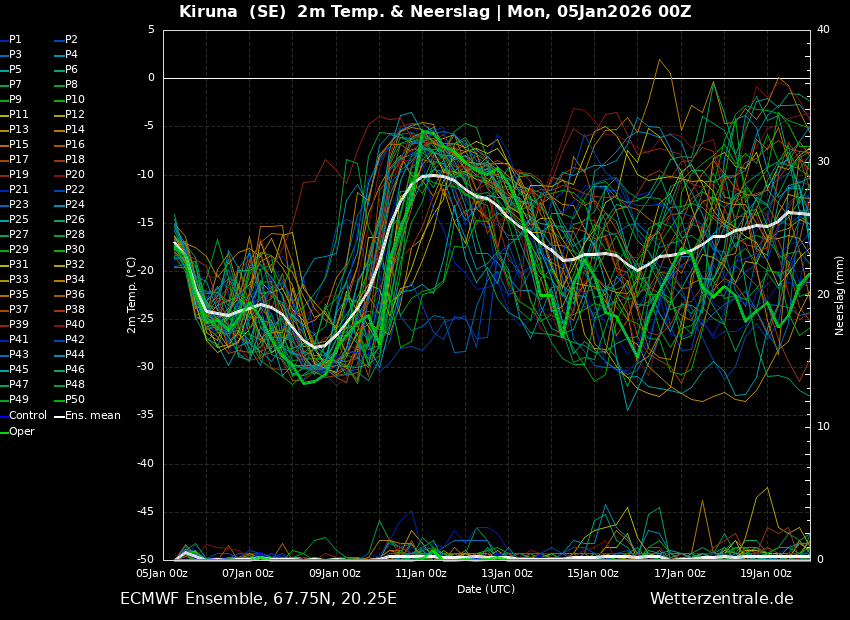Click the 'P34' legend entry

click(69, 280)
